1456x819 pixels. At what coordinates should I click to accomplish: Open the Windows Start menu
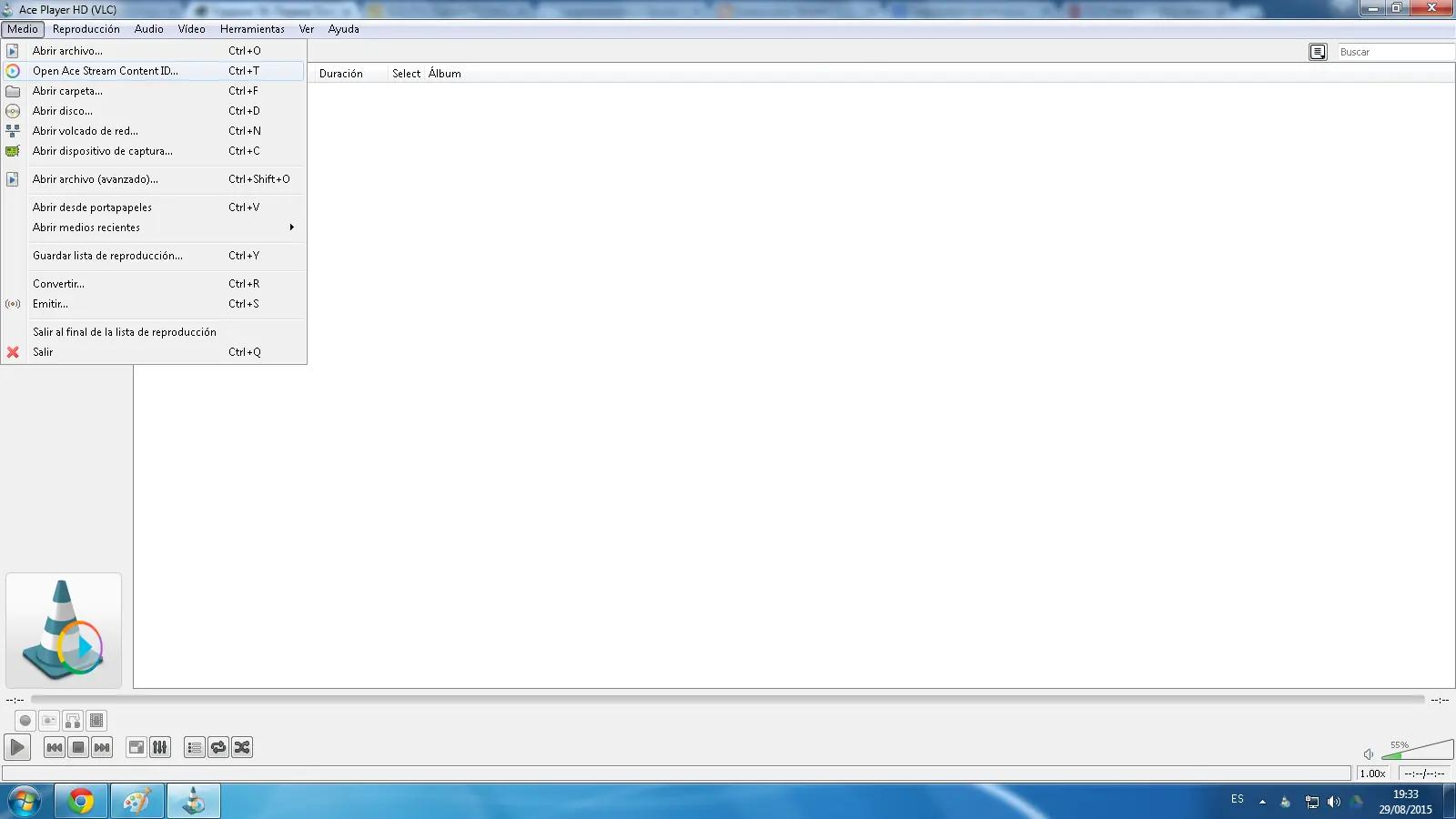point(25,802)
